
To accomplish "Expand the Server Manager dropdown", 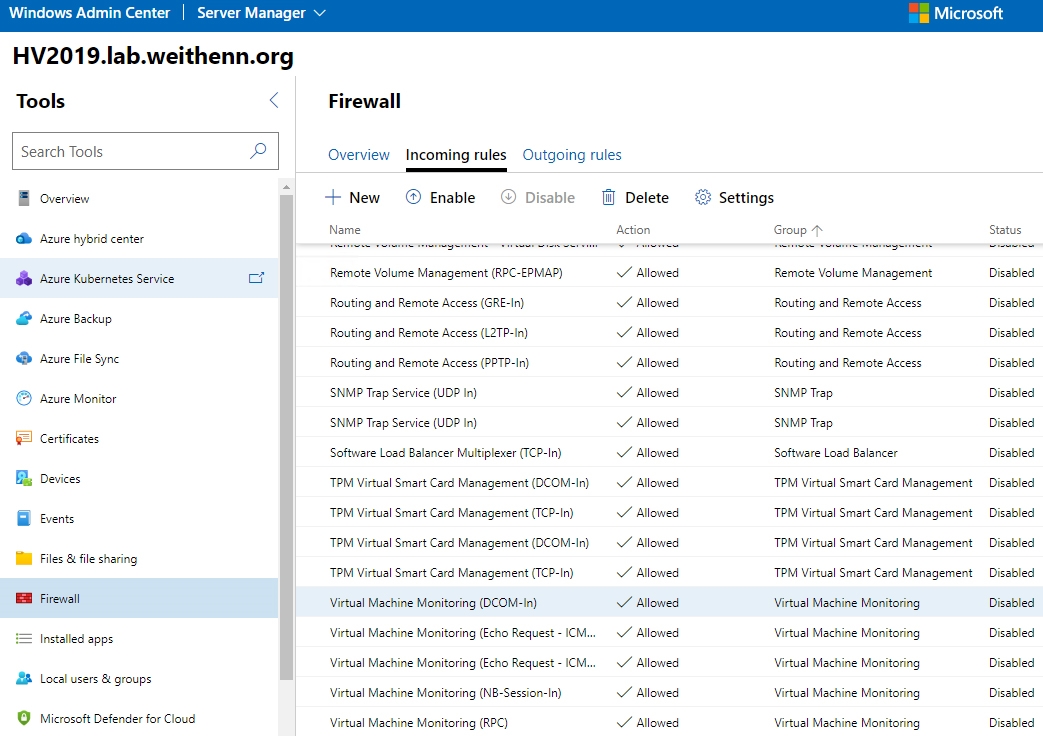I will tap(319, 13).
